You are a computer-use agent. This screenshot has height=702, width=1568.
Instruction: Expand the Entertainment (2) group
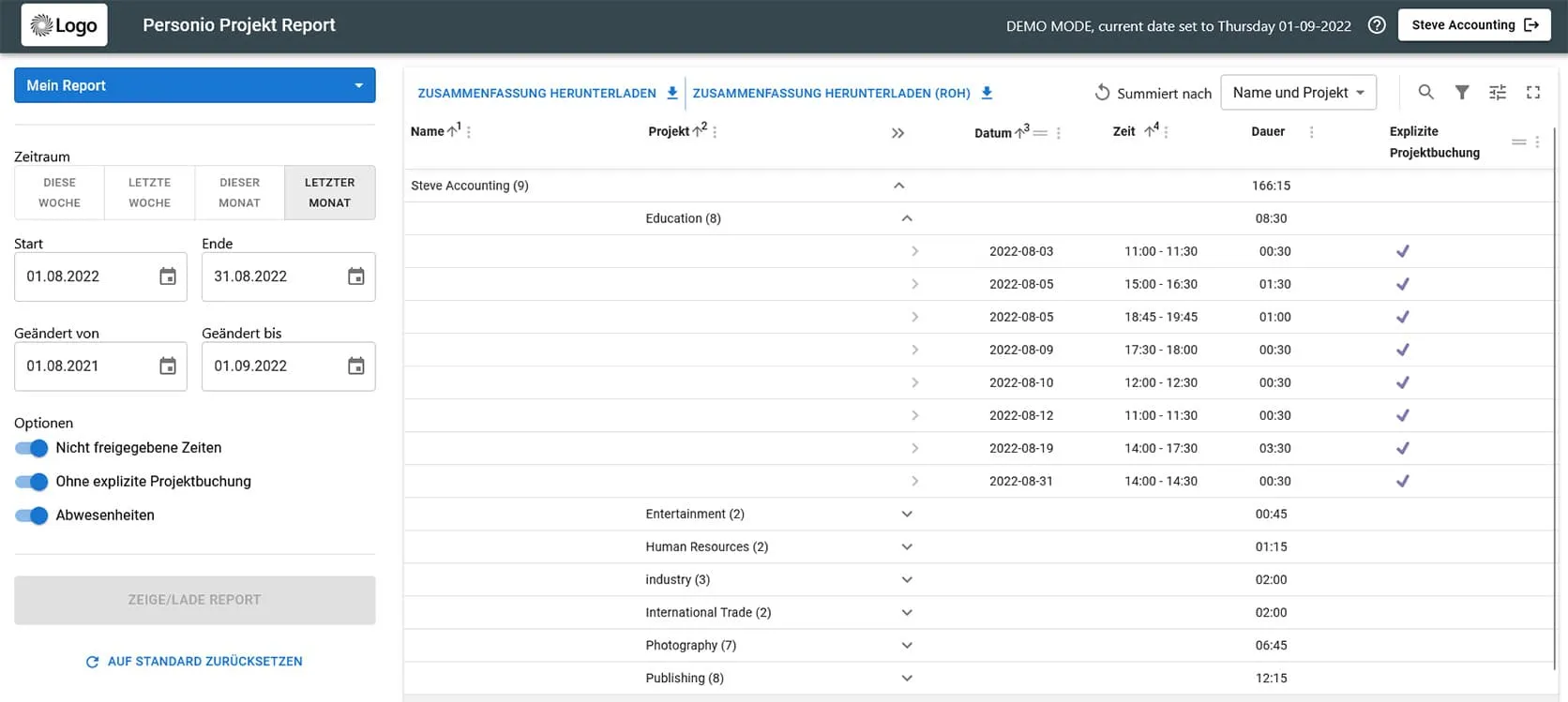pos(906,514)
